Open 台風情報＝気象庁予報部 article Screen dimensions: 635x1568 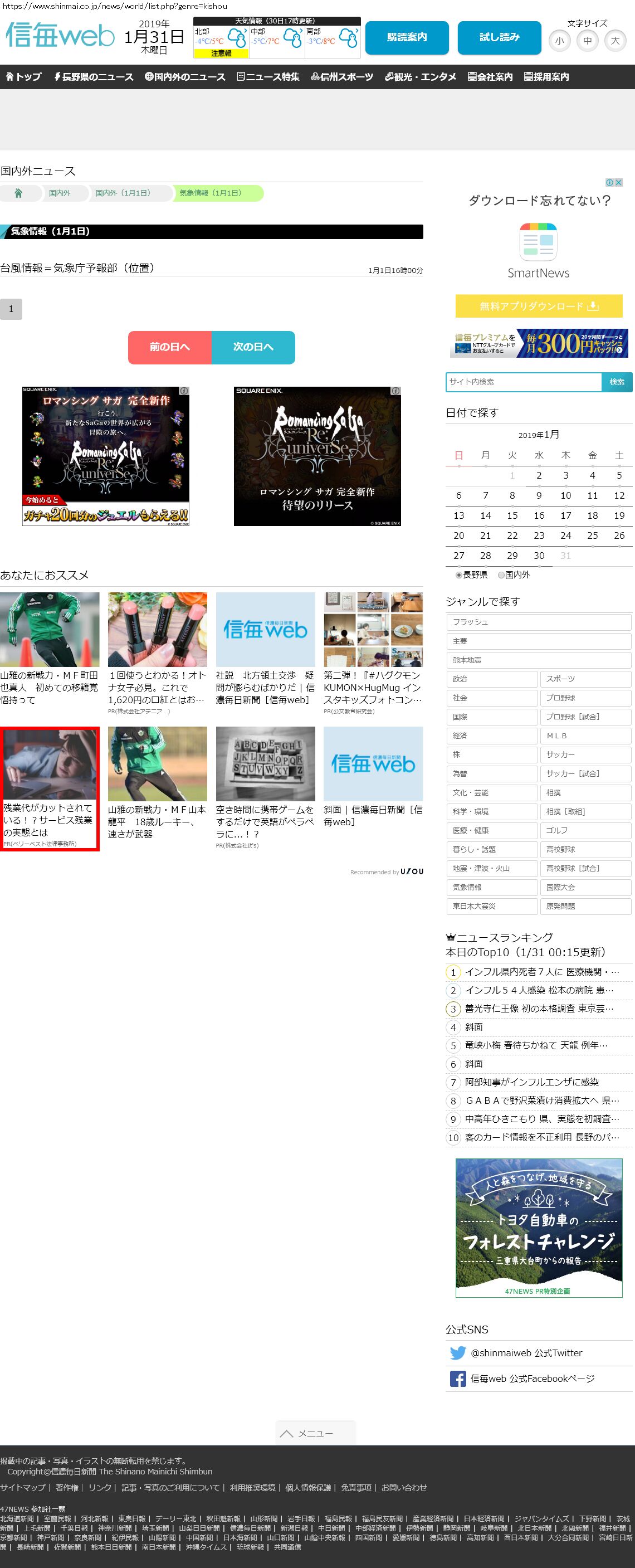pyautogui.click(x=77, y=268)
